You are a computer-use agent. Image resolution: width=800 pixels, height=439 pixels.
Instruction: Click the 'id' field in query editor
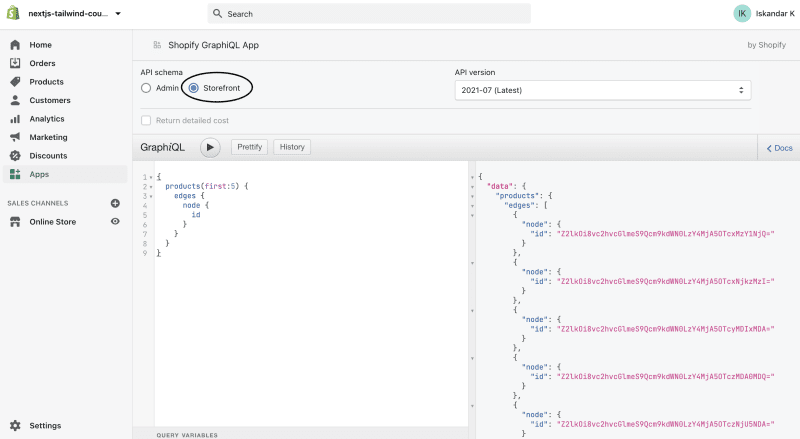tap(196, 215)
